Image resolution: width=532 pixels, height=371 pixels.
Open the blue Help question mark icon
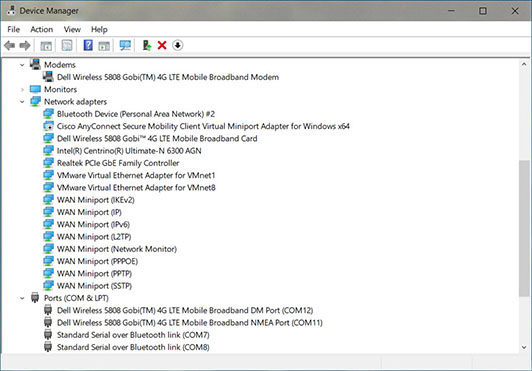pos(88,45)
